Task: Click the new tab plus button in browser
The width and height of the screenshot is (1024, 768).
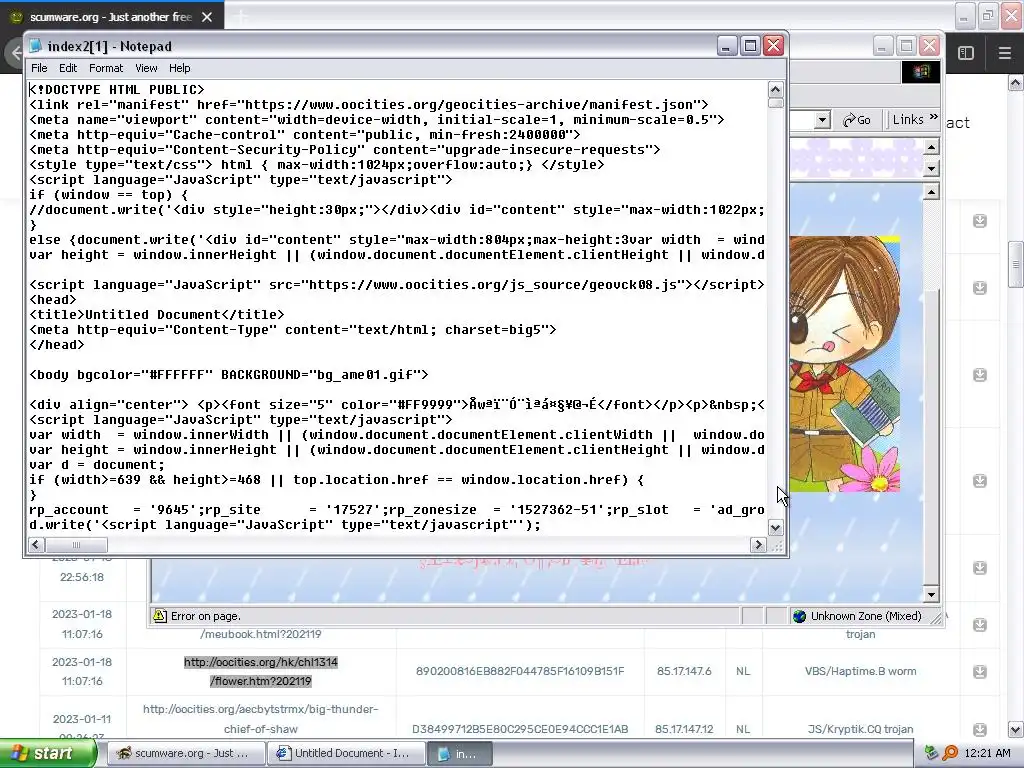Action: 241,17
